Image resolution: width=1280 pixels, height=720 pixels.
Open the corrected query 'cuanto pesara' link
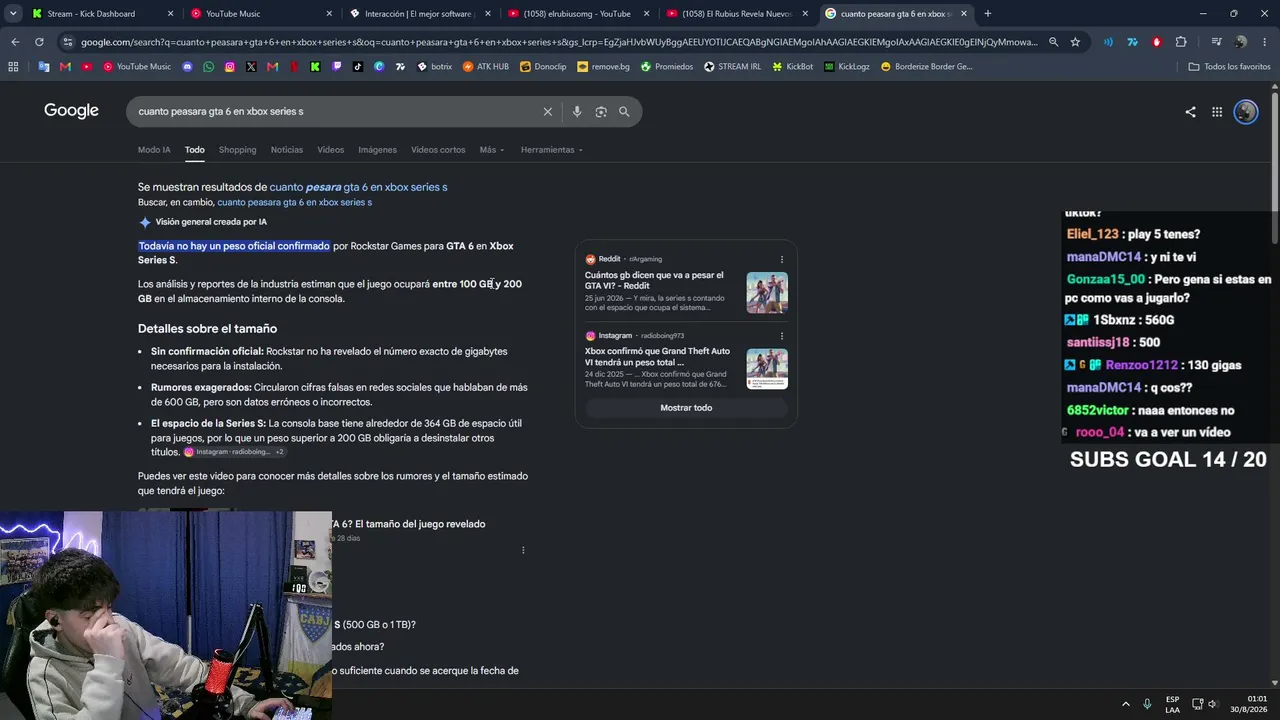click(x=358, y=187)
